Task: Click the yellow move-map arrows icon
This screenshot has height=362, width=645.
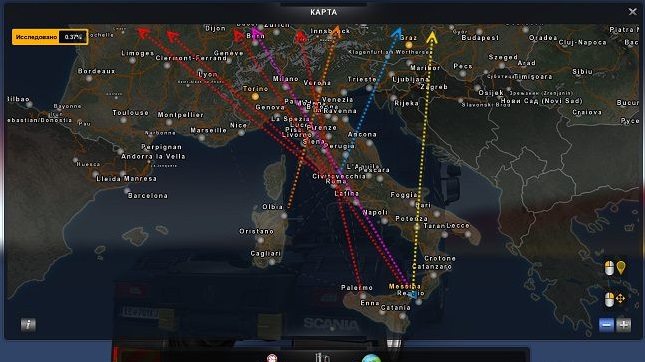Action: tap(620, 298)
